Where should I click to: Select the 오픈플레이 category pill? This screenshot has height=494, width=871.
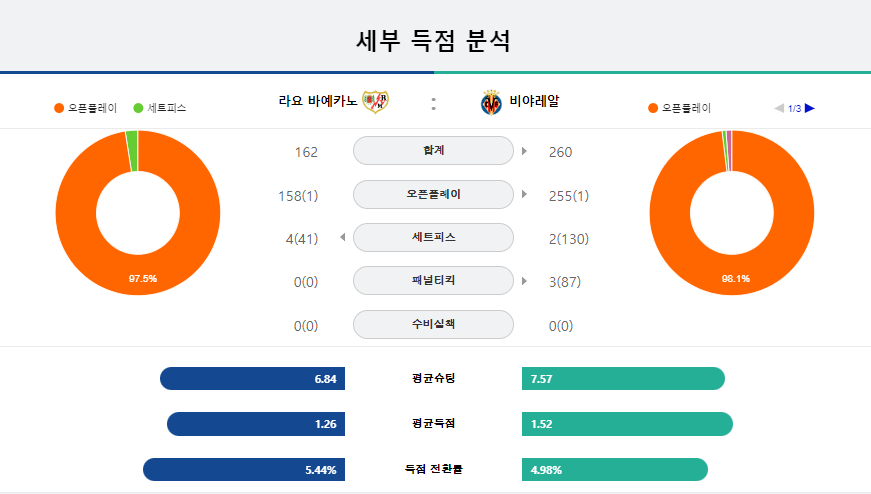click(433, 194)
